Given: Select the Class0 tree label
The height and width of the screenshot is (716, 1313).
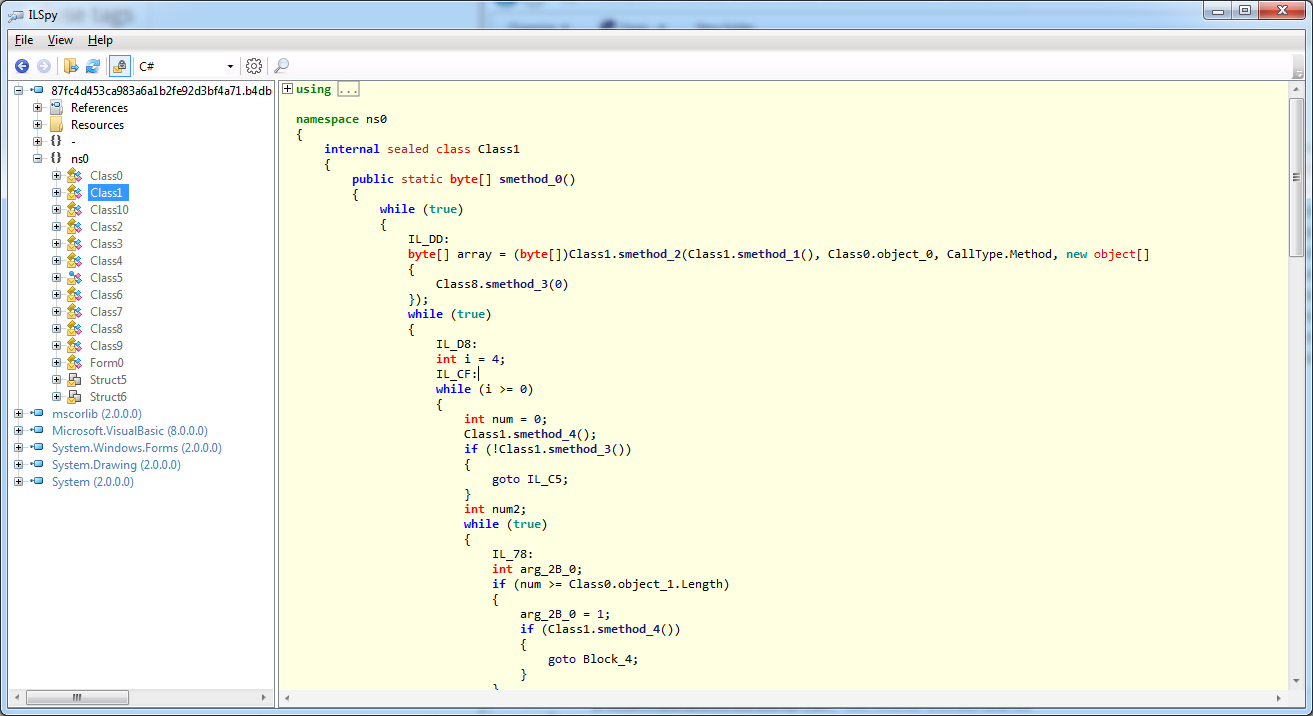Looking at the screenshot, I should point(106,176).
